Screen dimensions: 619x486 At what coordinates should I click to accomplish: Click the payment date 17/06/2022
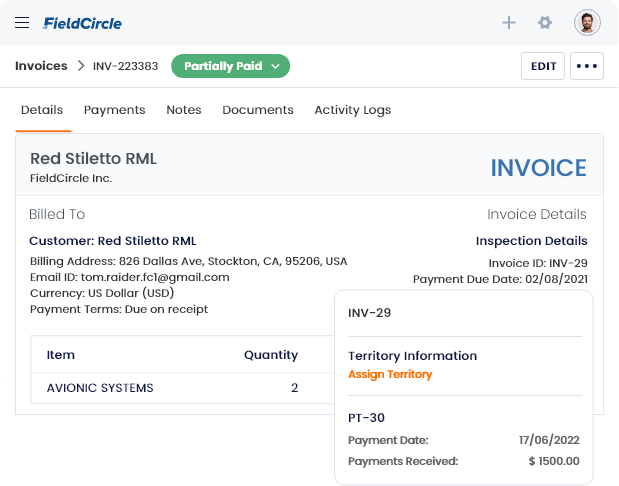click(549, 440)
